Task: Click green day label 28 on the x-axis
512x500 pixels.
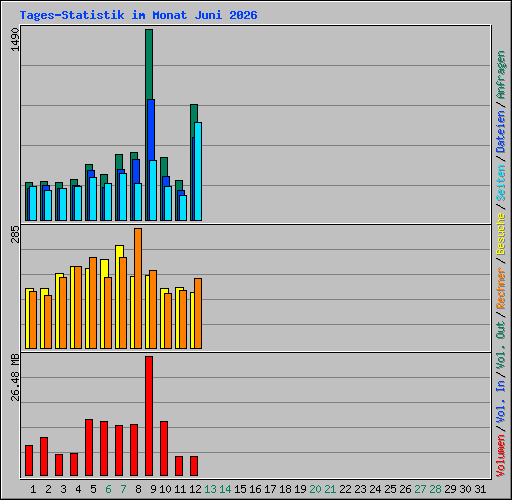Action: tap(435, 489)
